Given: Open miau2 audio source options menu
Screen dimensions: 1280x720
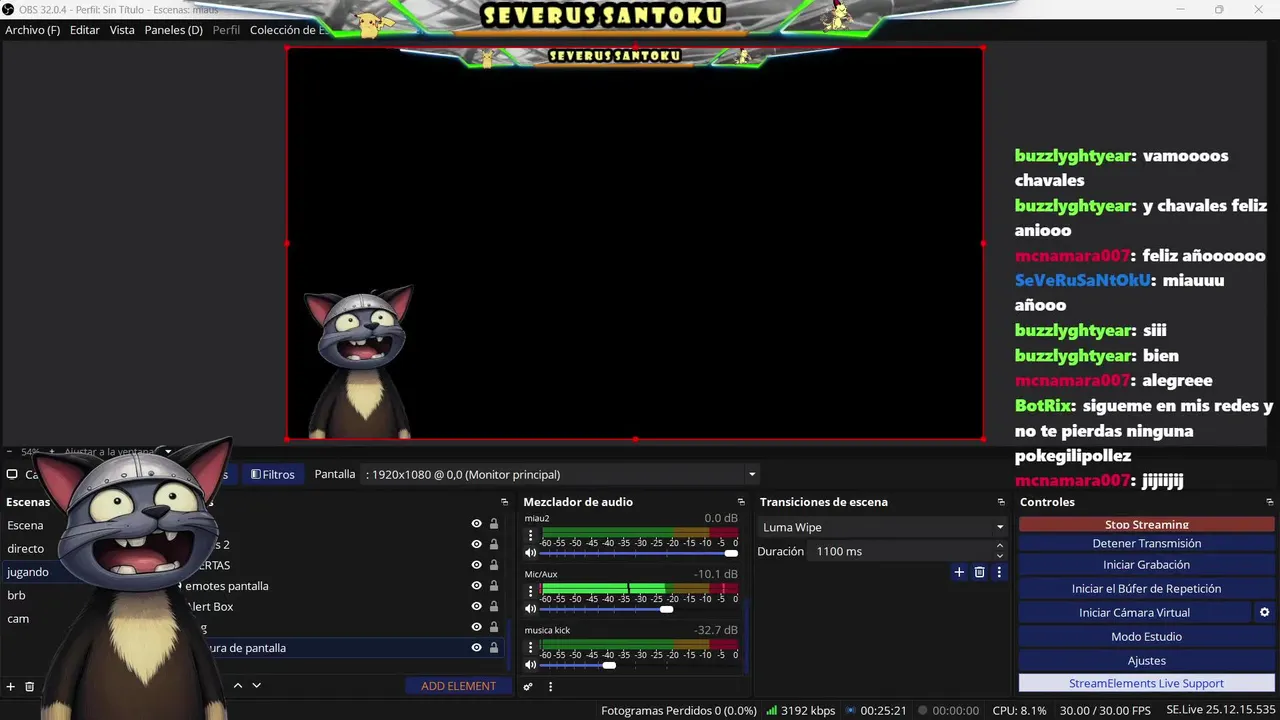Looking at the screenshot, I should tap(531, 536).
